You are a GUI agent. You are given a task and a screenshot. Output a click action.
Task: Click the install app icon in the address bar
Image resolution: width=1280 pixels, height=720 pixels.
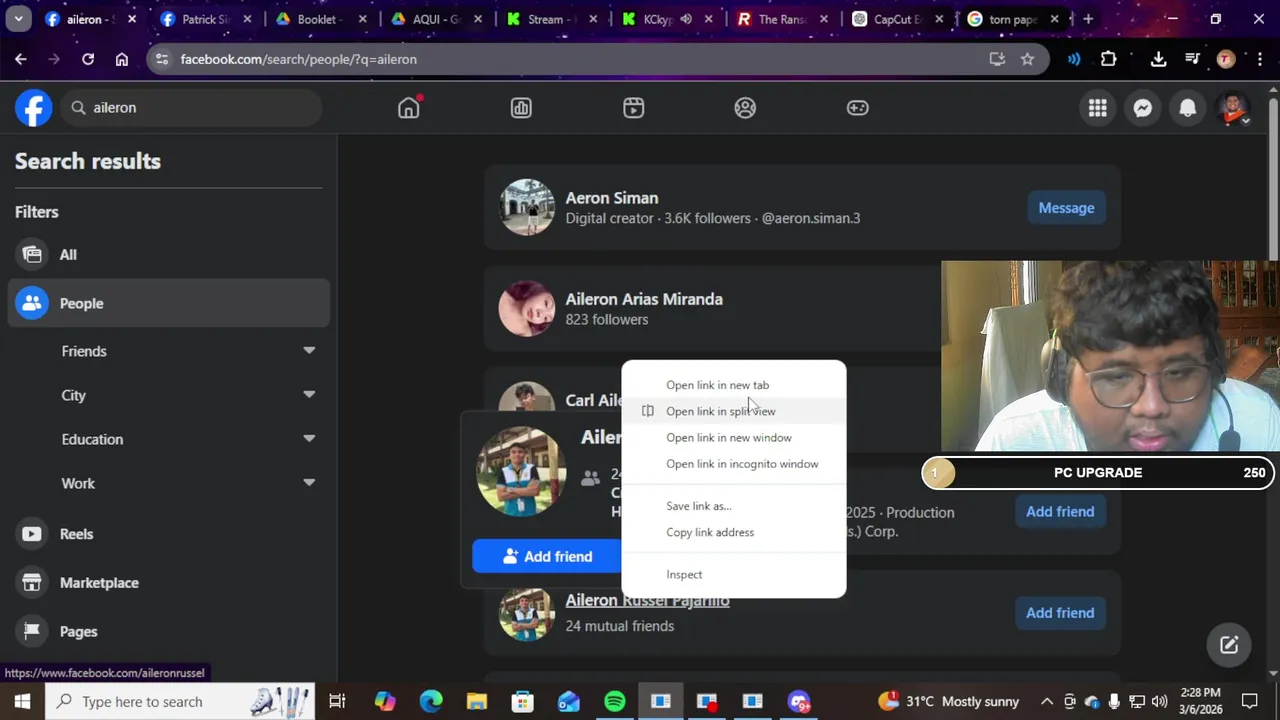pyautogui.click(x=997, y=59)
